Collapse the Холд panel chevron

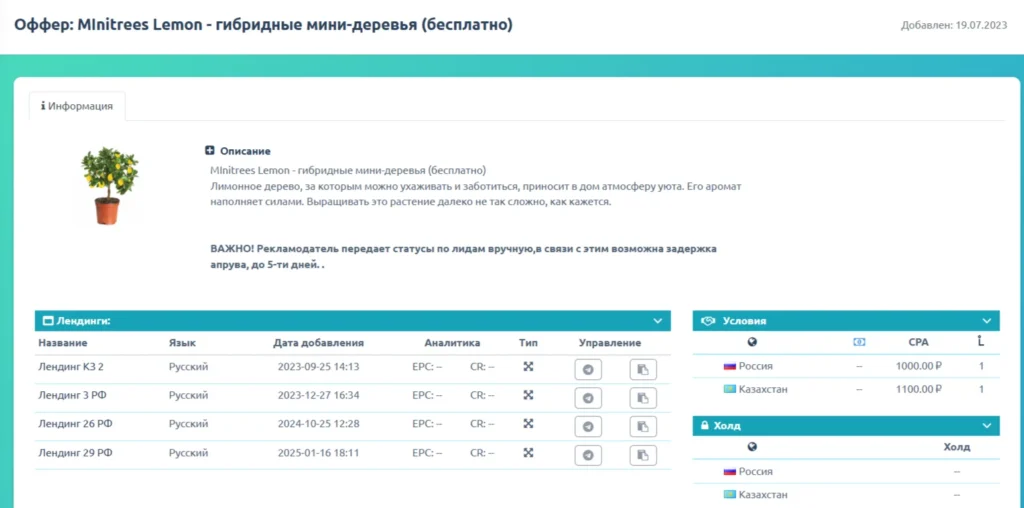coord(986,426)
